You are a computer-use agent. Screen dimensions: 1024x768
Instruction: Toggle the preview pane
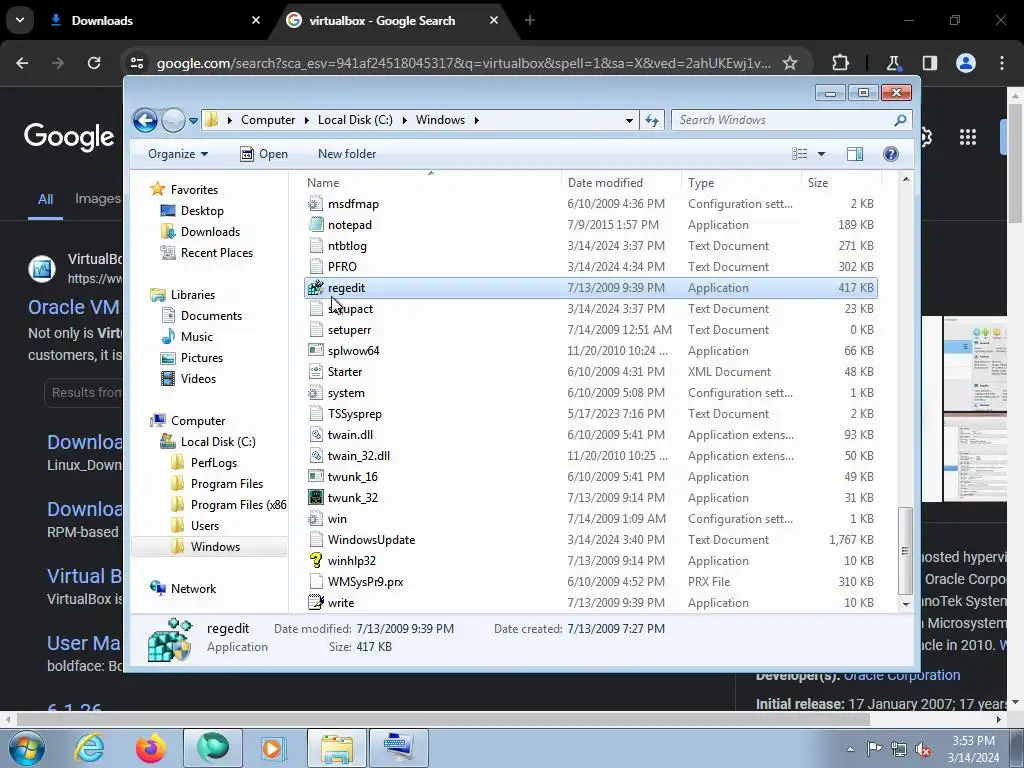855,154
